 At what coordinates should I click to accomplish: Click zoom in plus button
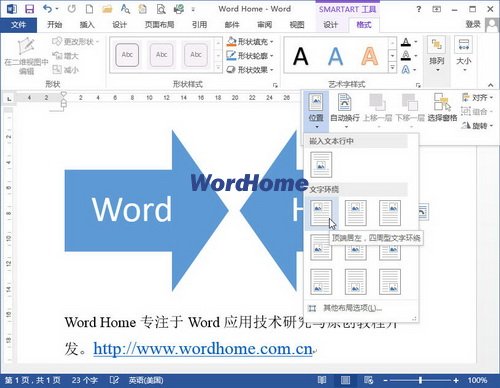pos(456,380)
